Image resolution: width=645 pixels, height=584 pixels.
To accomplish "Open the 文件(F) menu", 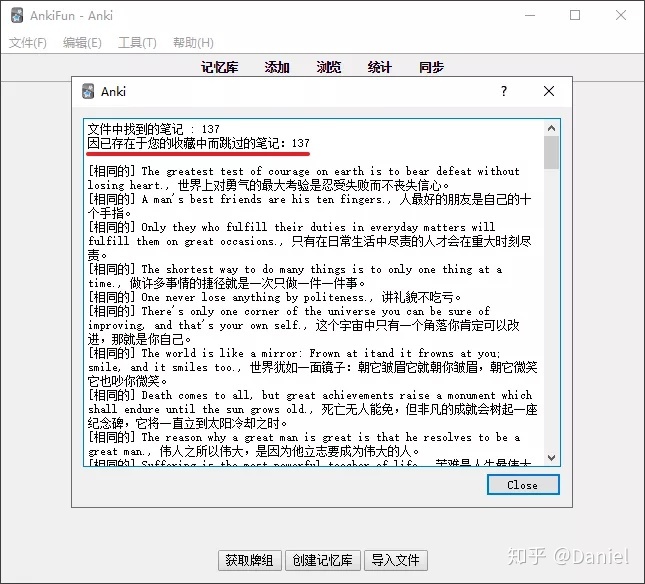I will [28, 43].
